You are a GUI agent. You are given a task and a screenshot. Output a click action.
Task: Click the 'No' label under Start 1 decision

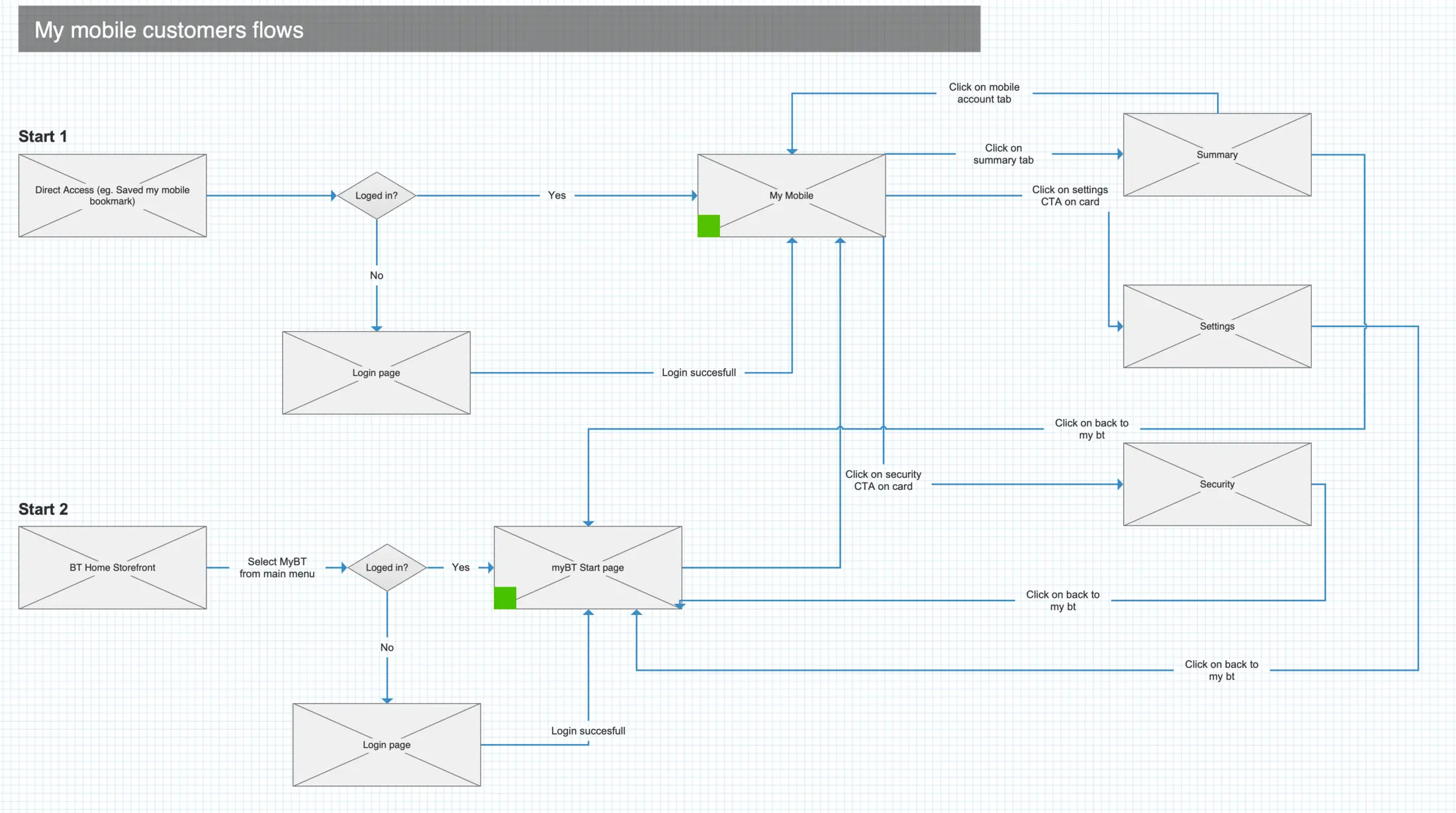[377, 275]
